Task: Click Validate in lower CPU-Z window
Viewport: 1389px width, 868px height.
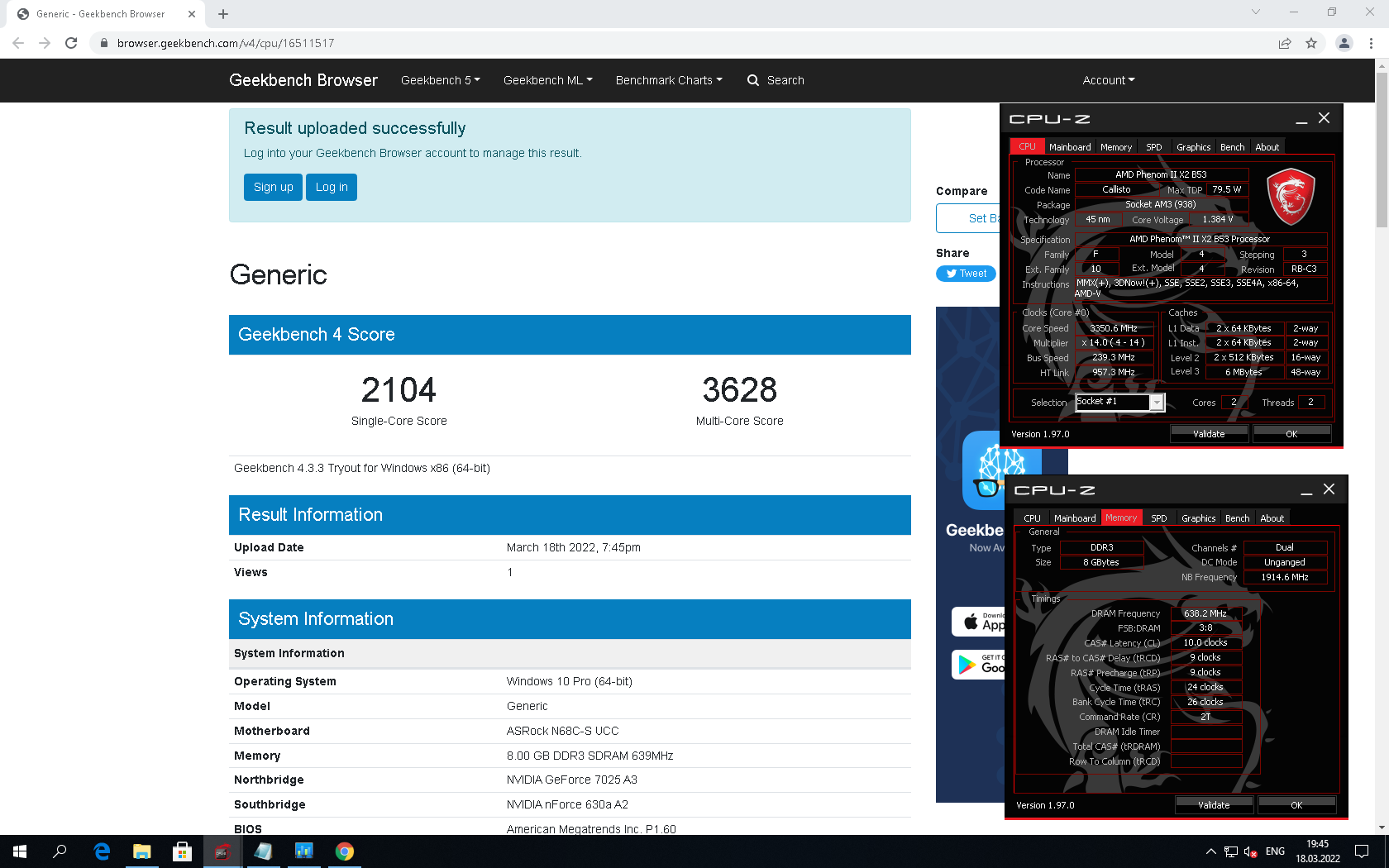Action: pos(1214,804)
